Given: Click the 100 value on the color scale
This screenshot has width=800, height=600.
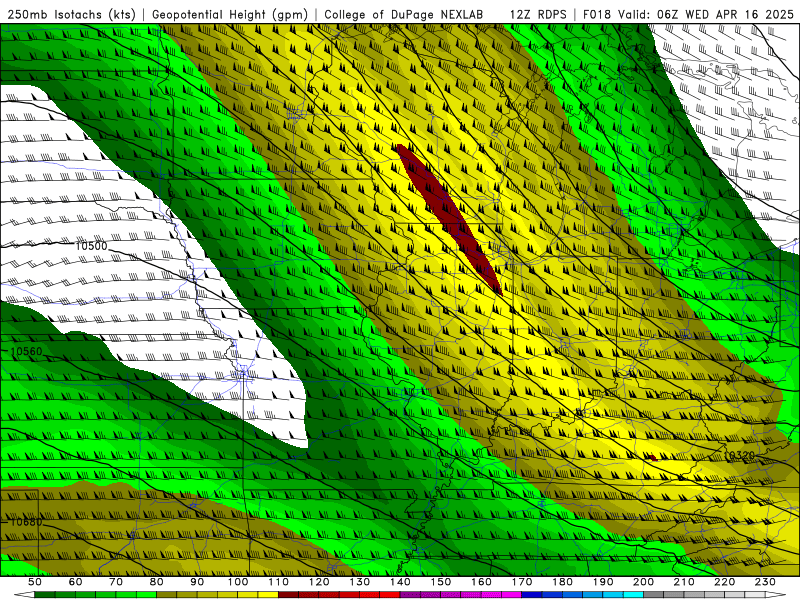Looking at the screenshot, I should 238,582.
